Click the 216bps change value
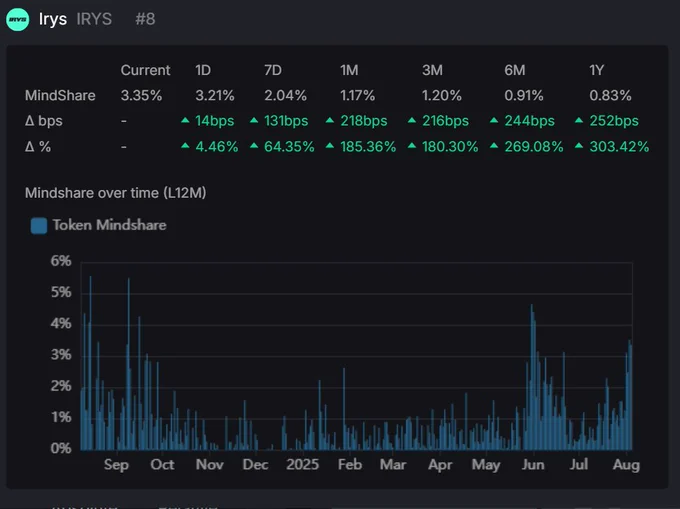The width and height of the screenshot is (680, 509). pyautogui.click(x=445, y=121)
